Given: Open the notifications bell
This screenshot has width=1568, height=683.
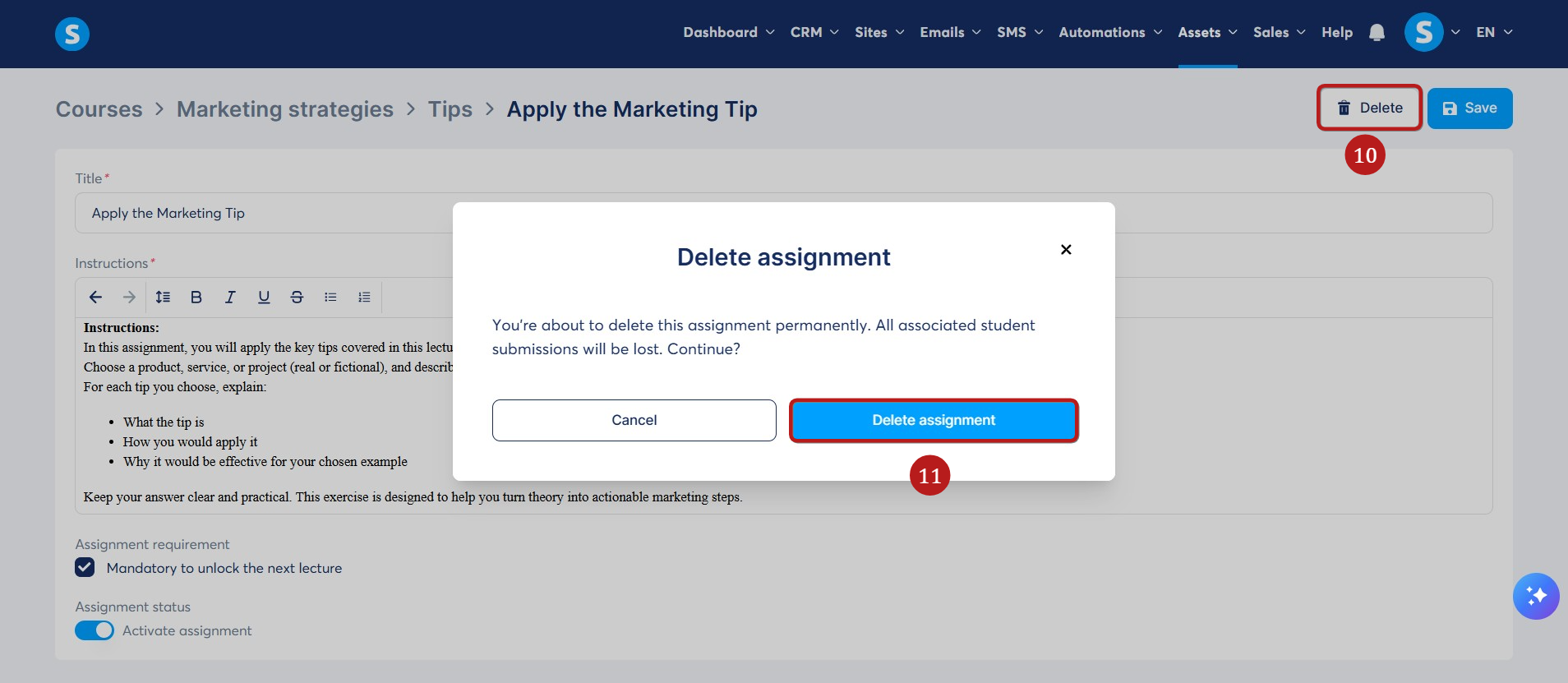Looking at the screenshot, I should tap(1377, 33).
